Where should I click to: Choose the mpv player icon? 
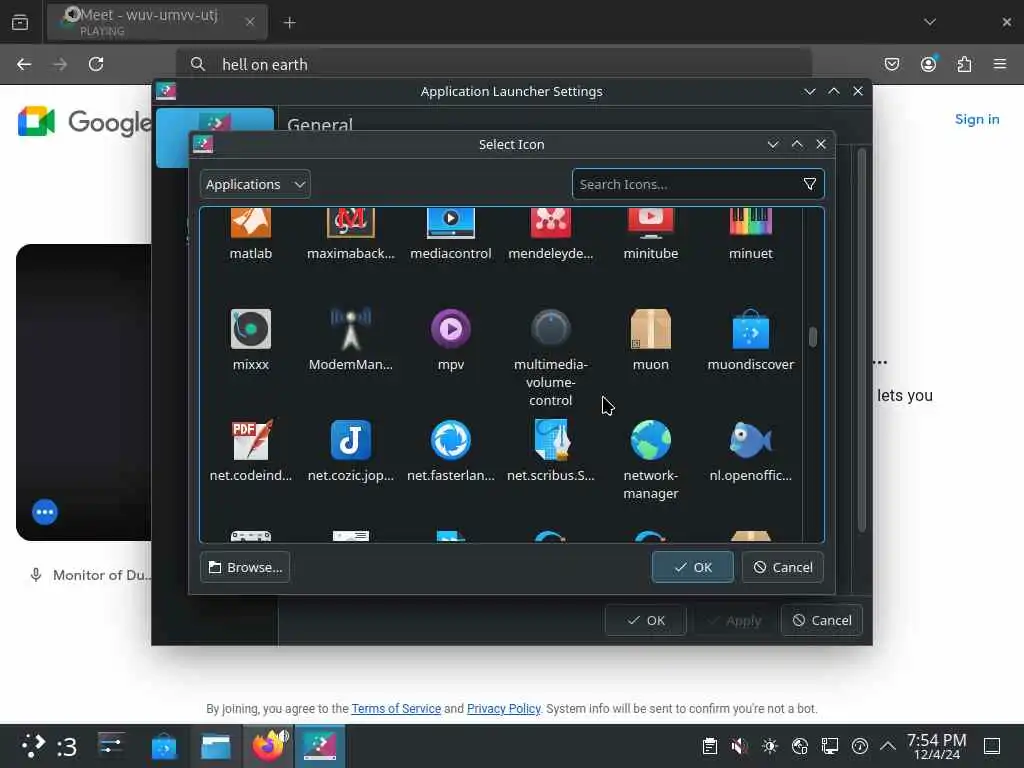coord(451,328)
